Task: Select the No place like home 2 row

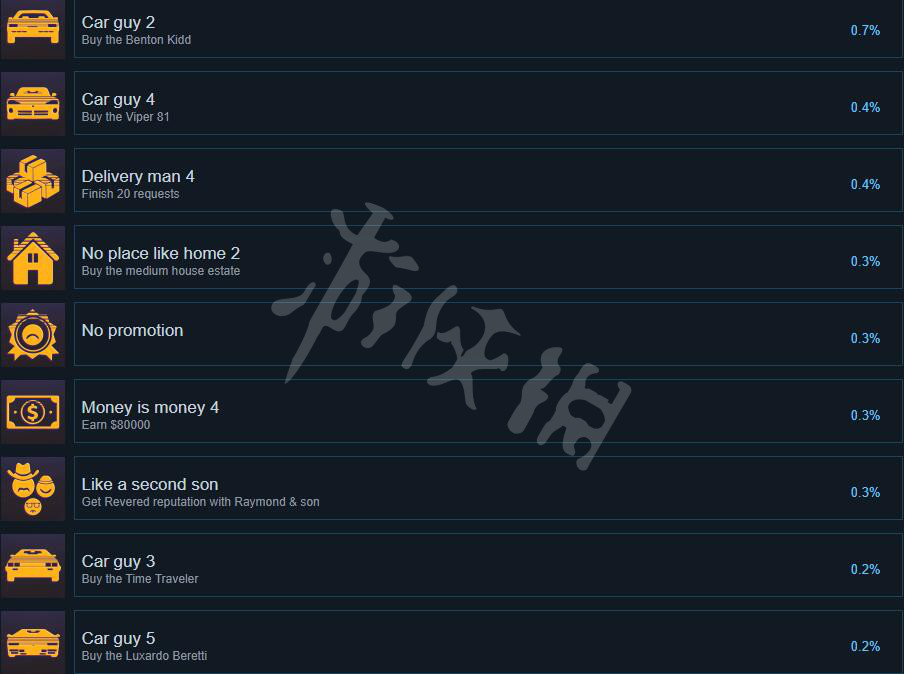Action: click(488, 257)
